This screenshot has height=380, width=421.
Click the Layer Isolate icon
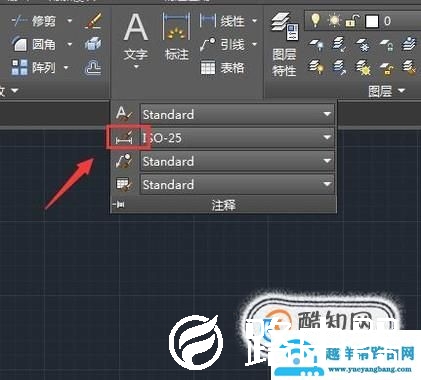tap(339, 45)
